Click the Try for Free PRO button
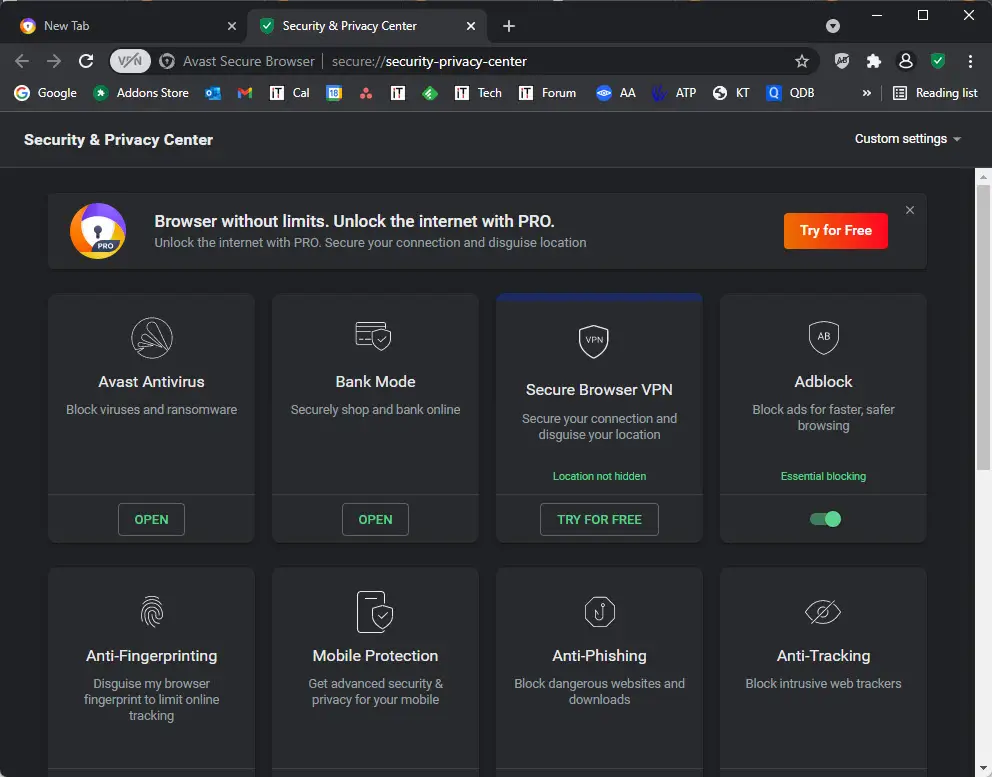The height and width of the screenshot is (777, 992). [835, 230]
